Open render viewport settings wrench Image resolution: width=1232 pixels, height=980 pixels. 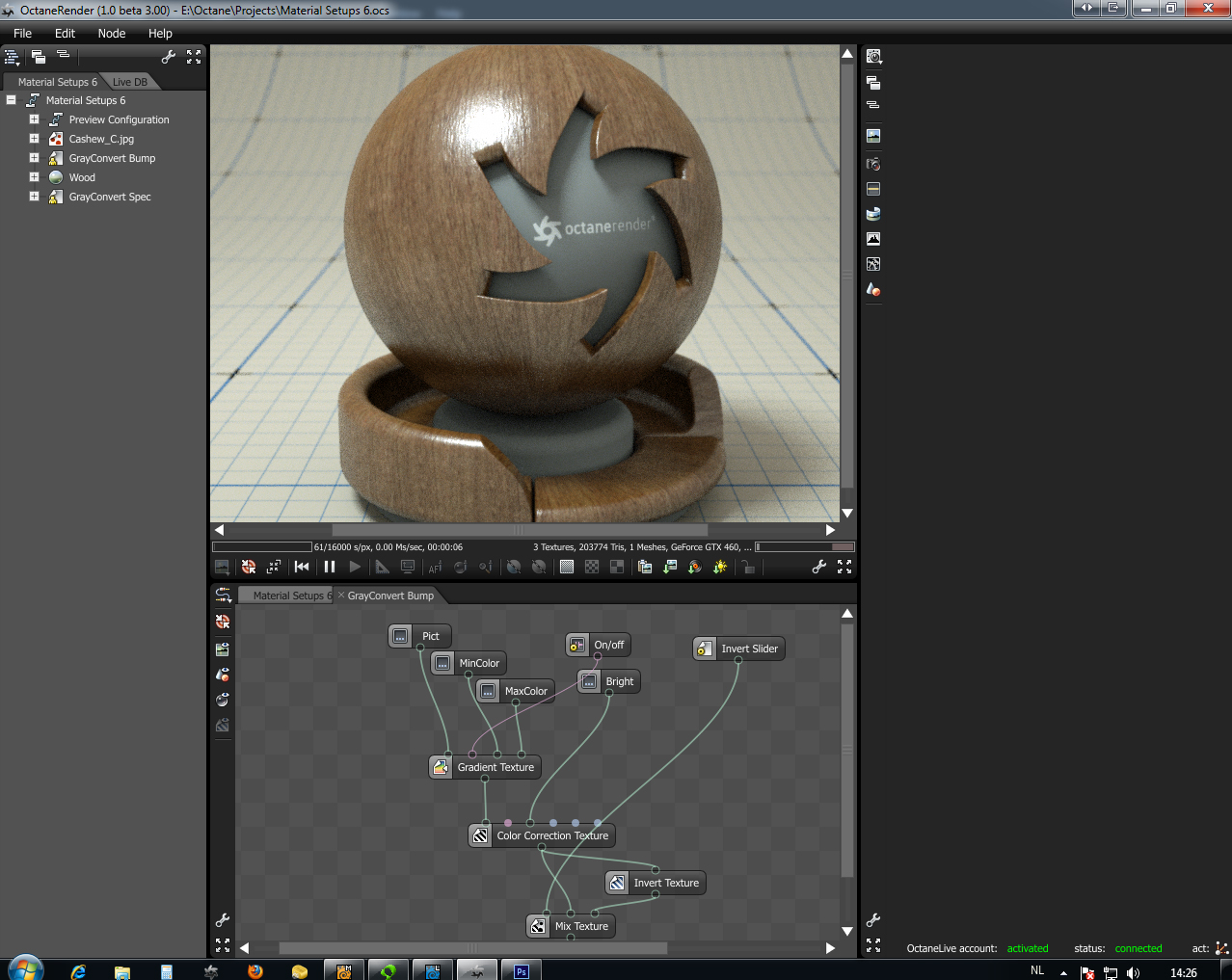(x=819, y=567)
